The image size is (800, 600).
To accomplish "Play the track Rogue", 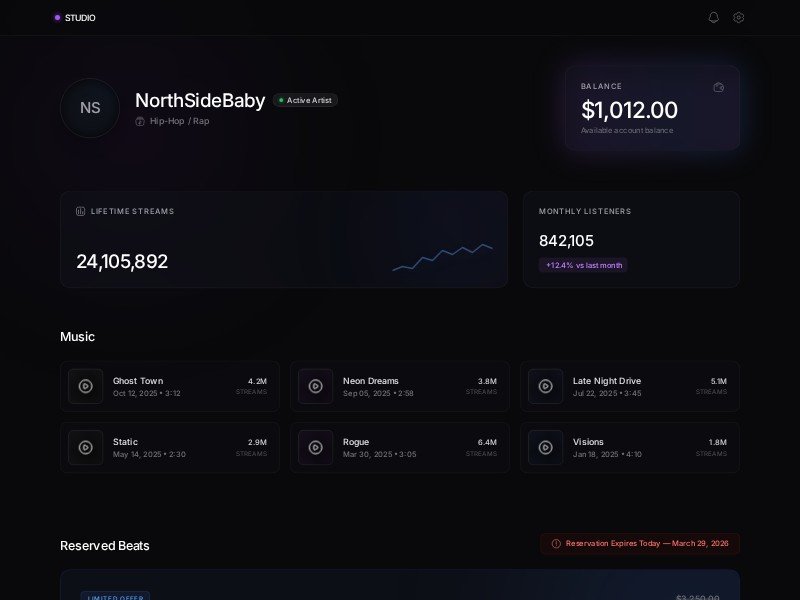I will [x=315, y=447].
